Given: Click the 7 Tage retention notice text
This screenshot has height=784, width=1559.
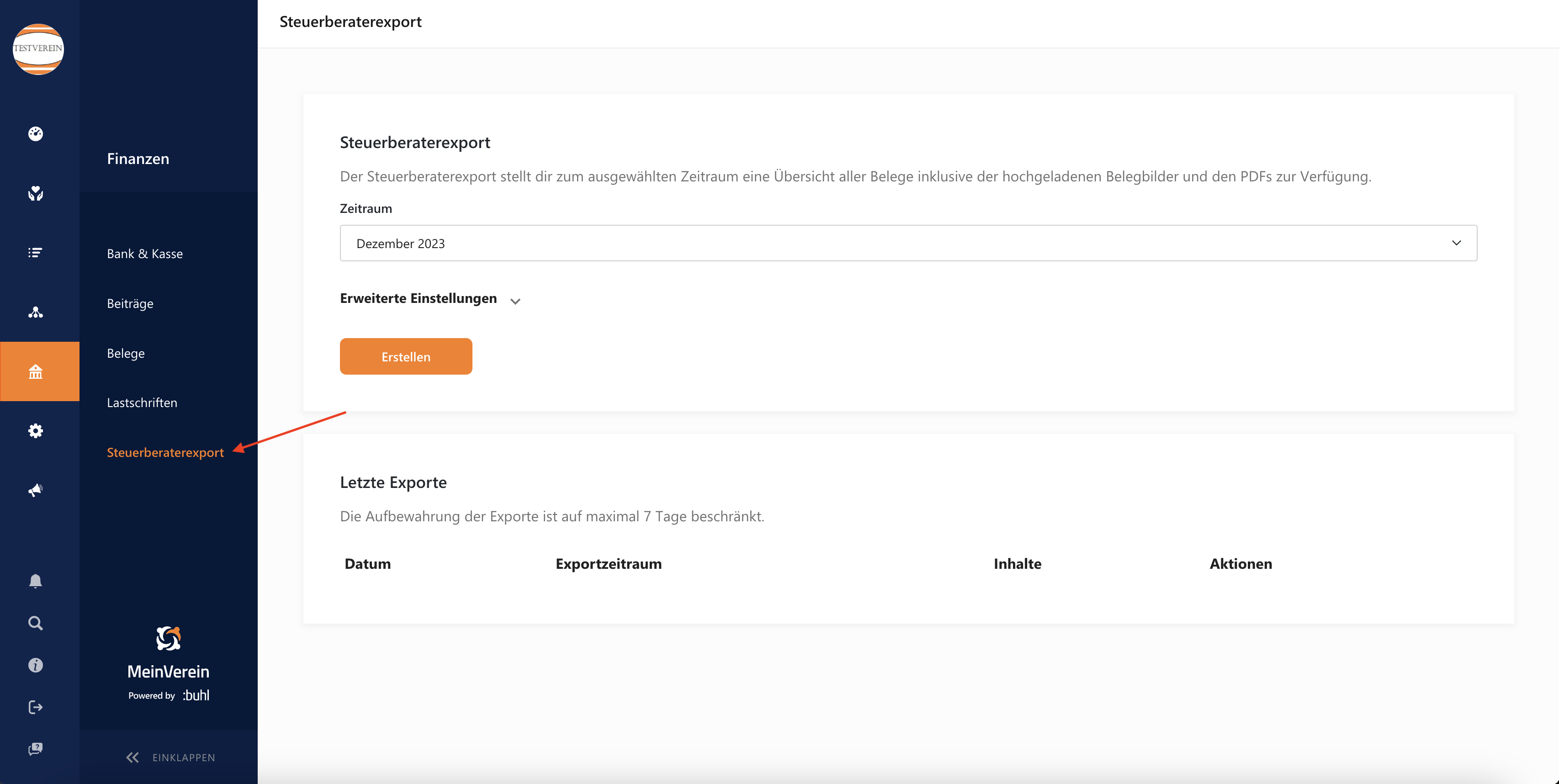Looking at the screenshot, I should pyautogui.click(x=552, y=517).
